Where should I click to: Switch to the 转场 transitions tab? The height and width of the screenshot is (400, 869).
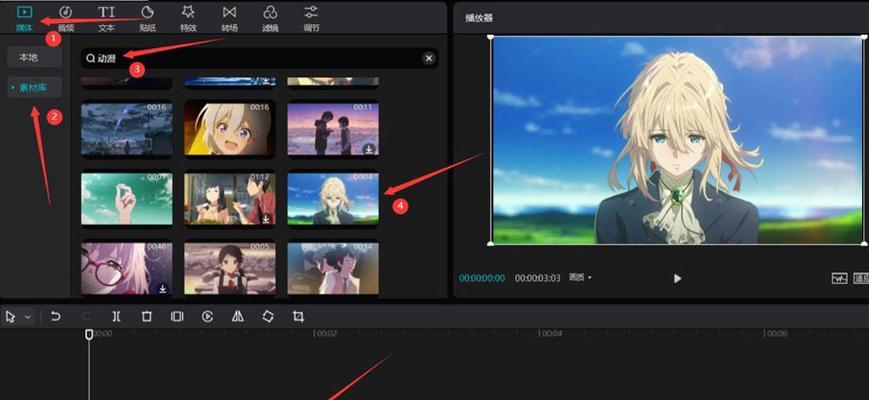pos(229,18)
